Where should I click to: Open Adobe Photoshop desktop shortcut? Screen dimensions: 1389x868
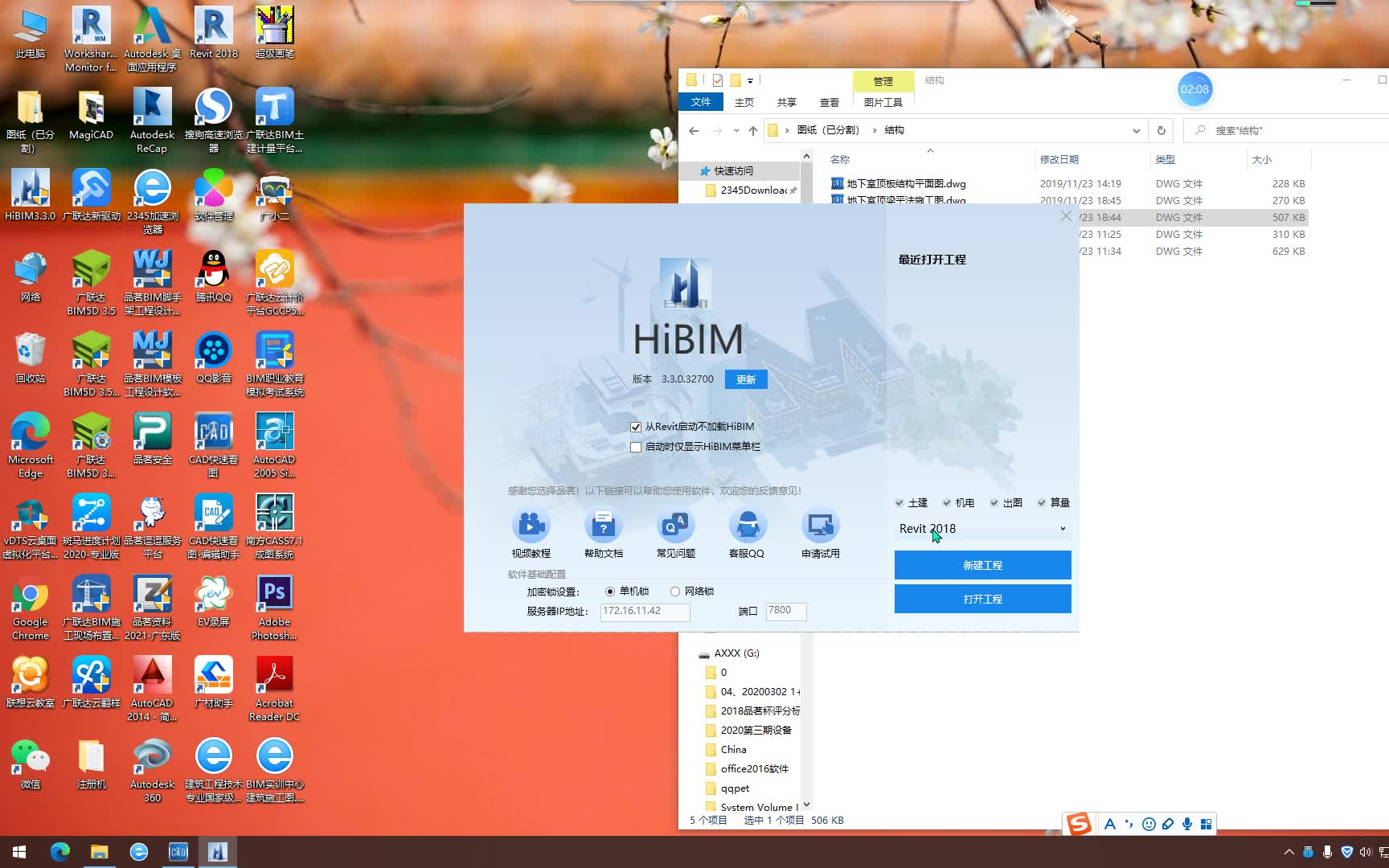tap(274, 608)
